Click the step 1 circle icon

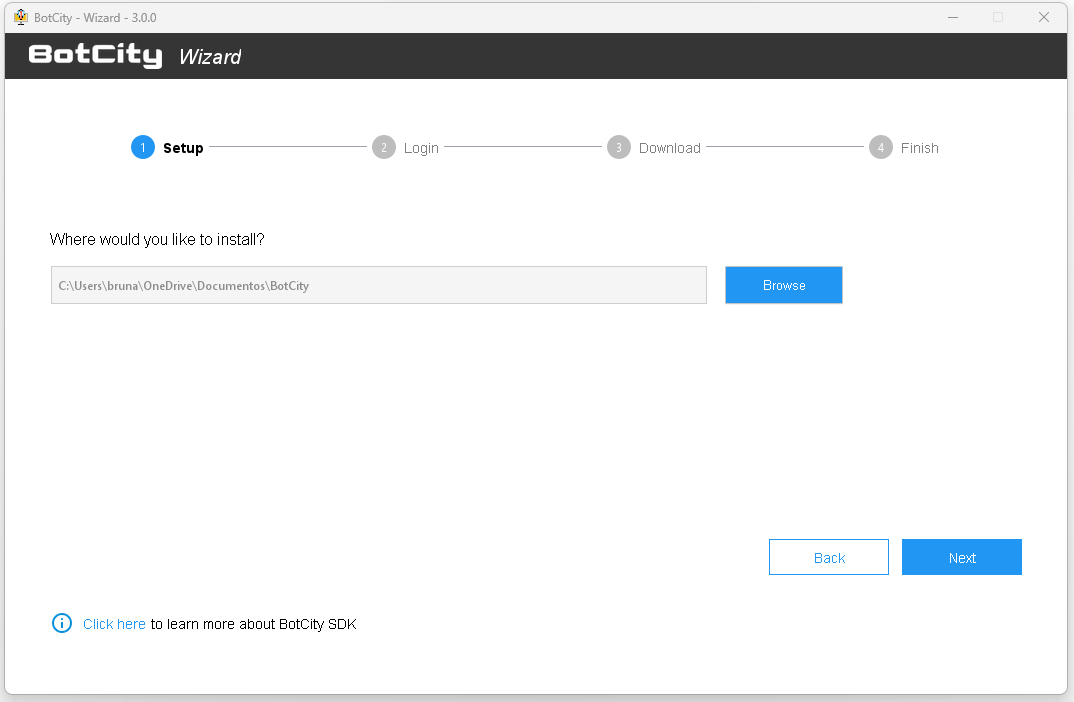143,148
